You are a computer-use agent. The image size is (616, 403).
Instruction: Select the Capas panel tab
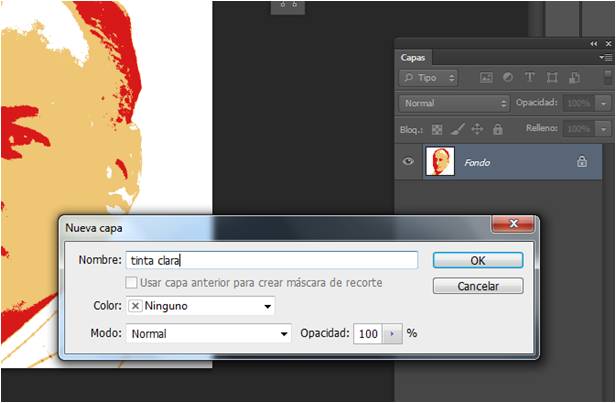(413, 58)
